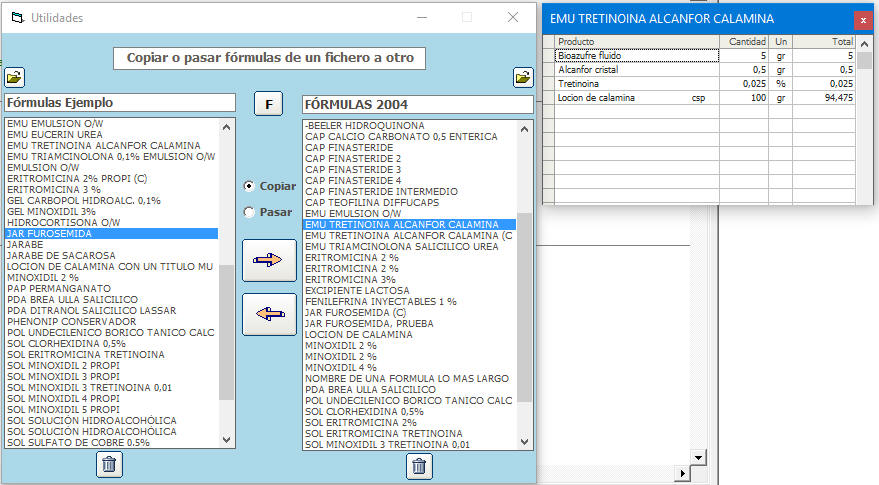This screenshot has height=485, width=879.
Task: Click the Utilidades window title icon
Action: pyautogui.click(x=18, y=18)
